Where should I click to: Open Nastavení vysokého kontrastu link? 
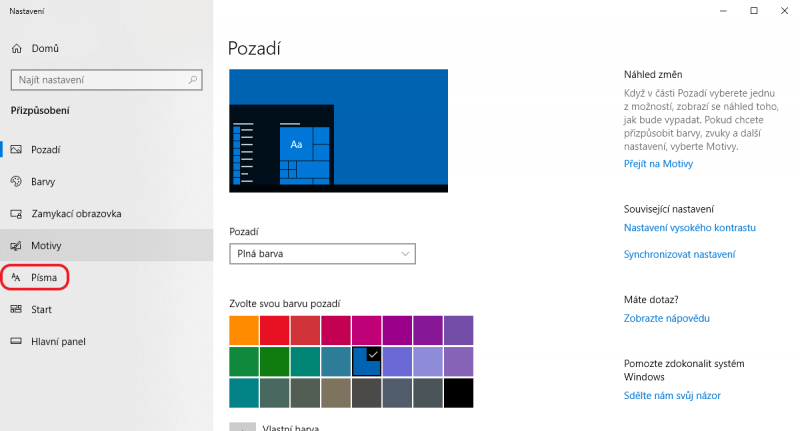pos(687,228)
